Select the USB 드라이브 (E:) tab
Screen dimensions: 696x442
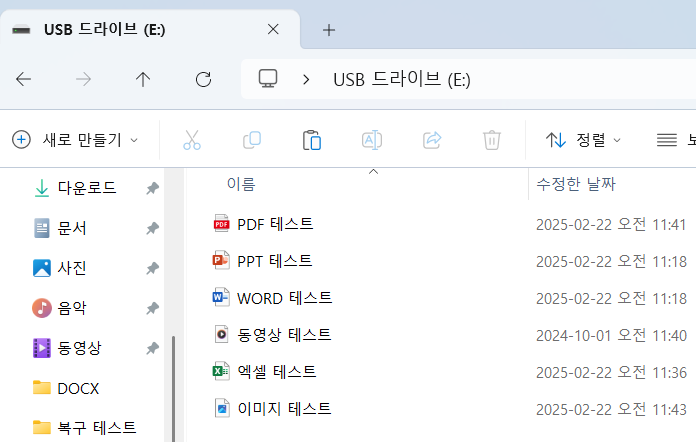150,29
